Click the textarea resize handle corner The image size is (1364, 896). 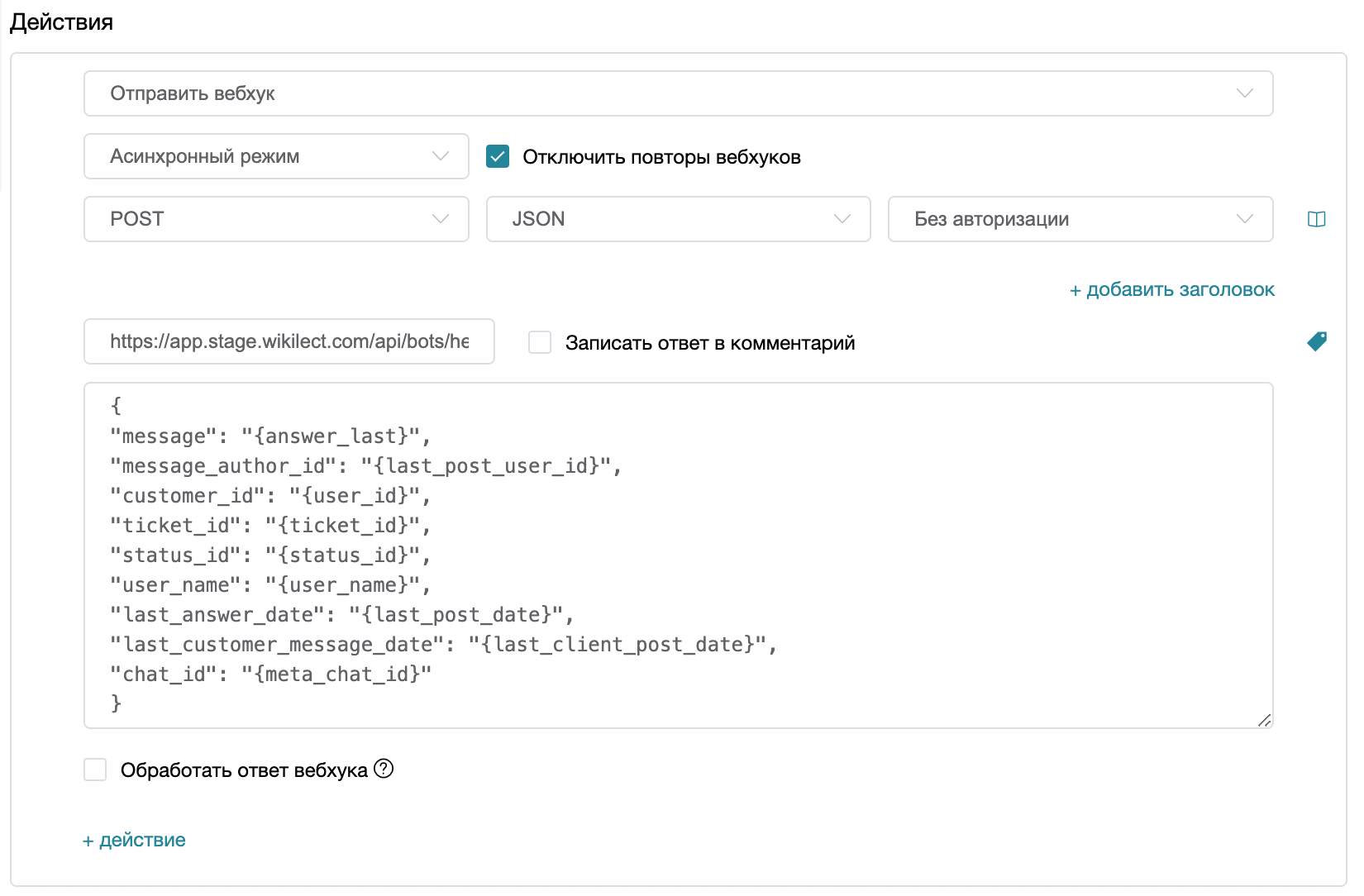pyautogui.click(x=1264, y=720)
